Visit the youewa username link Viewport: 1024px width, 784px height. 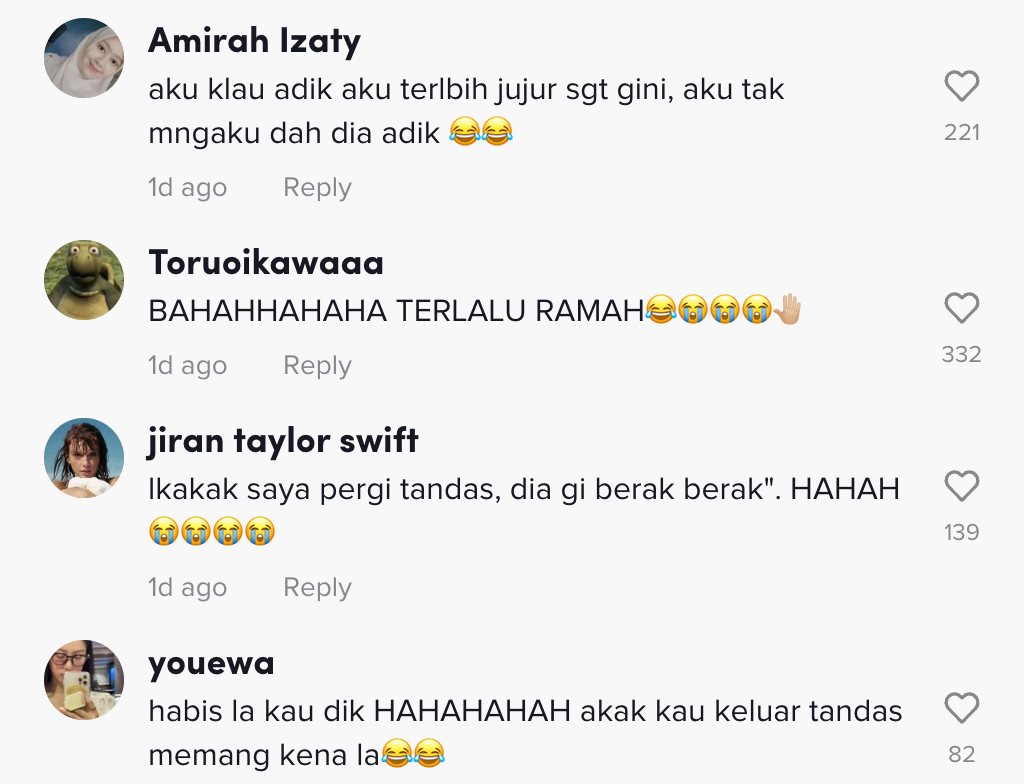(x=211, y=664)
